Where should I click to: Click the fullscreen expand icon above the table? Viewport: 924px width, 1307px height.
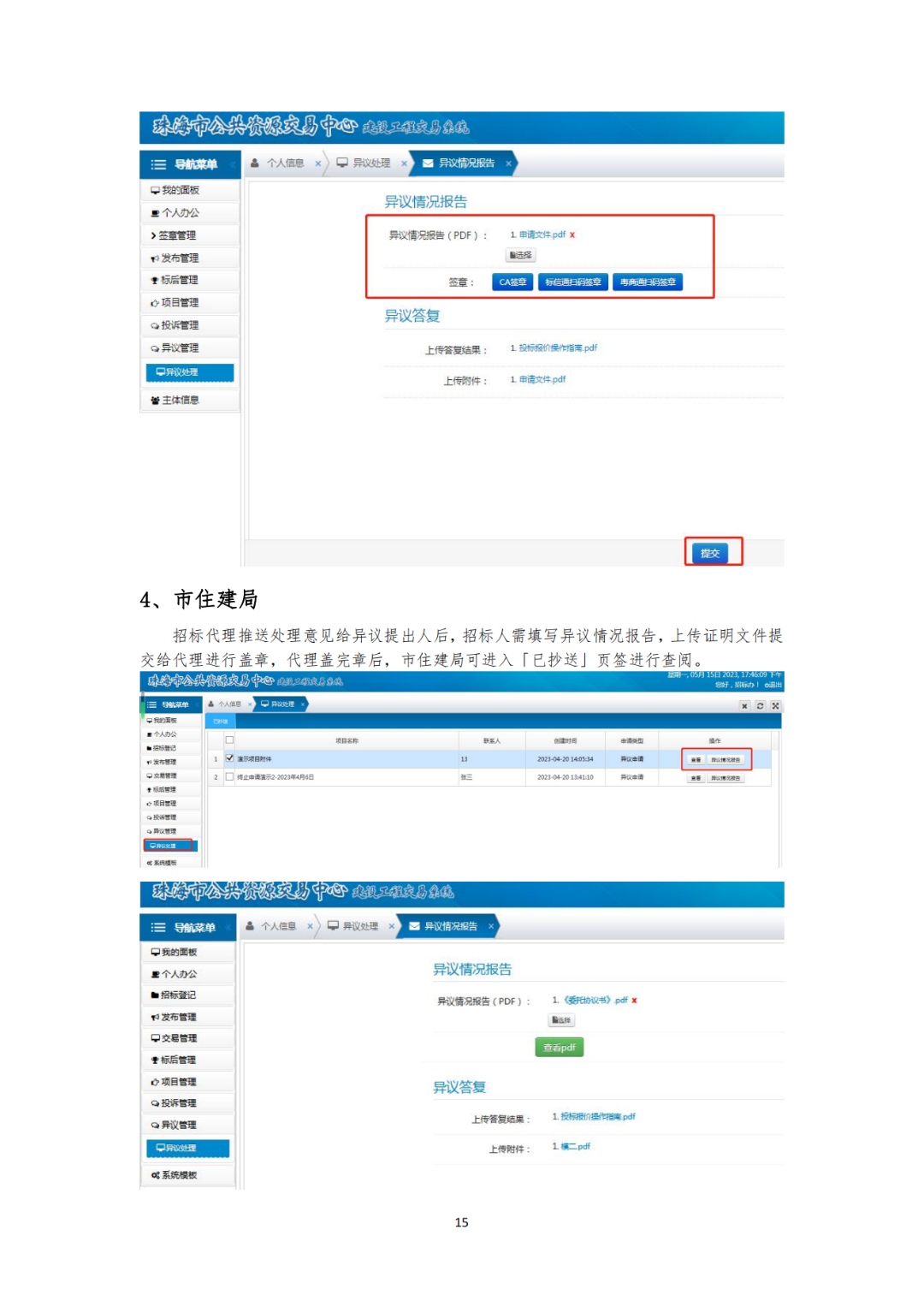click(x=775, y=706)
